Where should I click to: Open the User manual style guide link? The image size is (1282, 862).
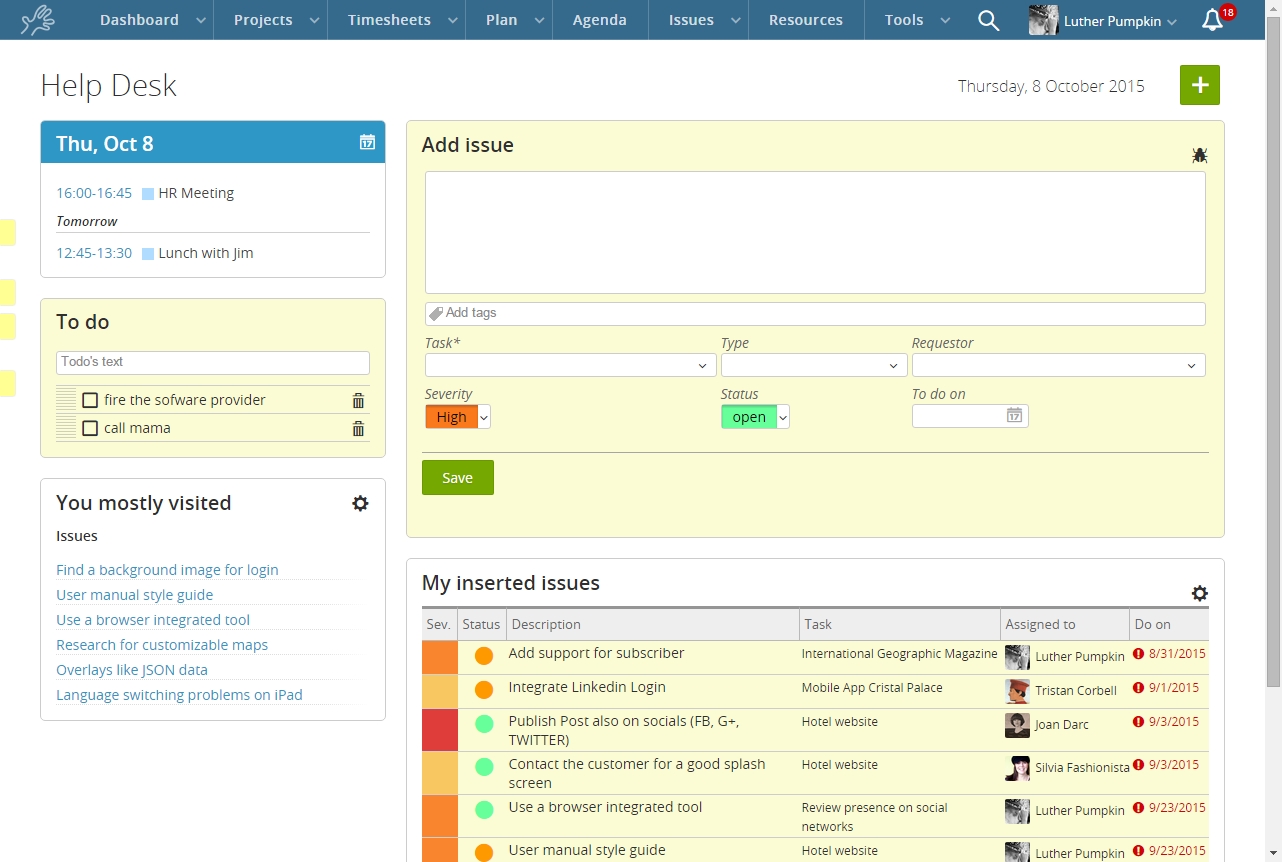(134, 594)
